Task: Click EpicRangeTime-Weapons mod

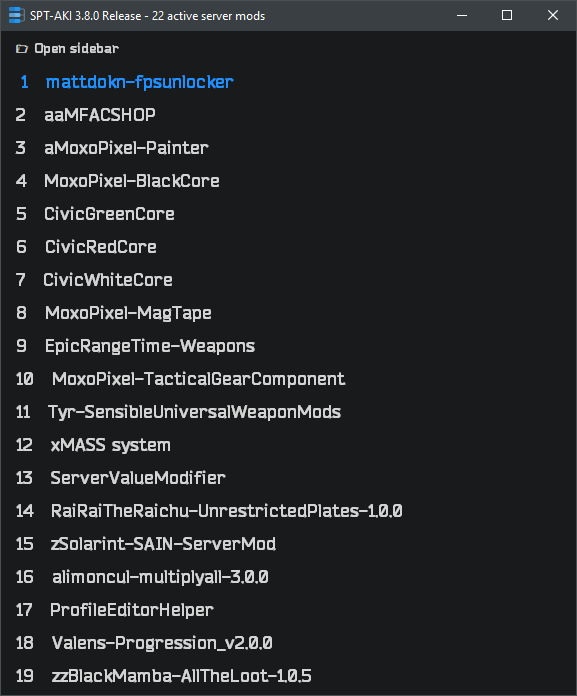Action: (150, 346)
